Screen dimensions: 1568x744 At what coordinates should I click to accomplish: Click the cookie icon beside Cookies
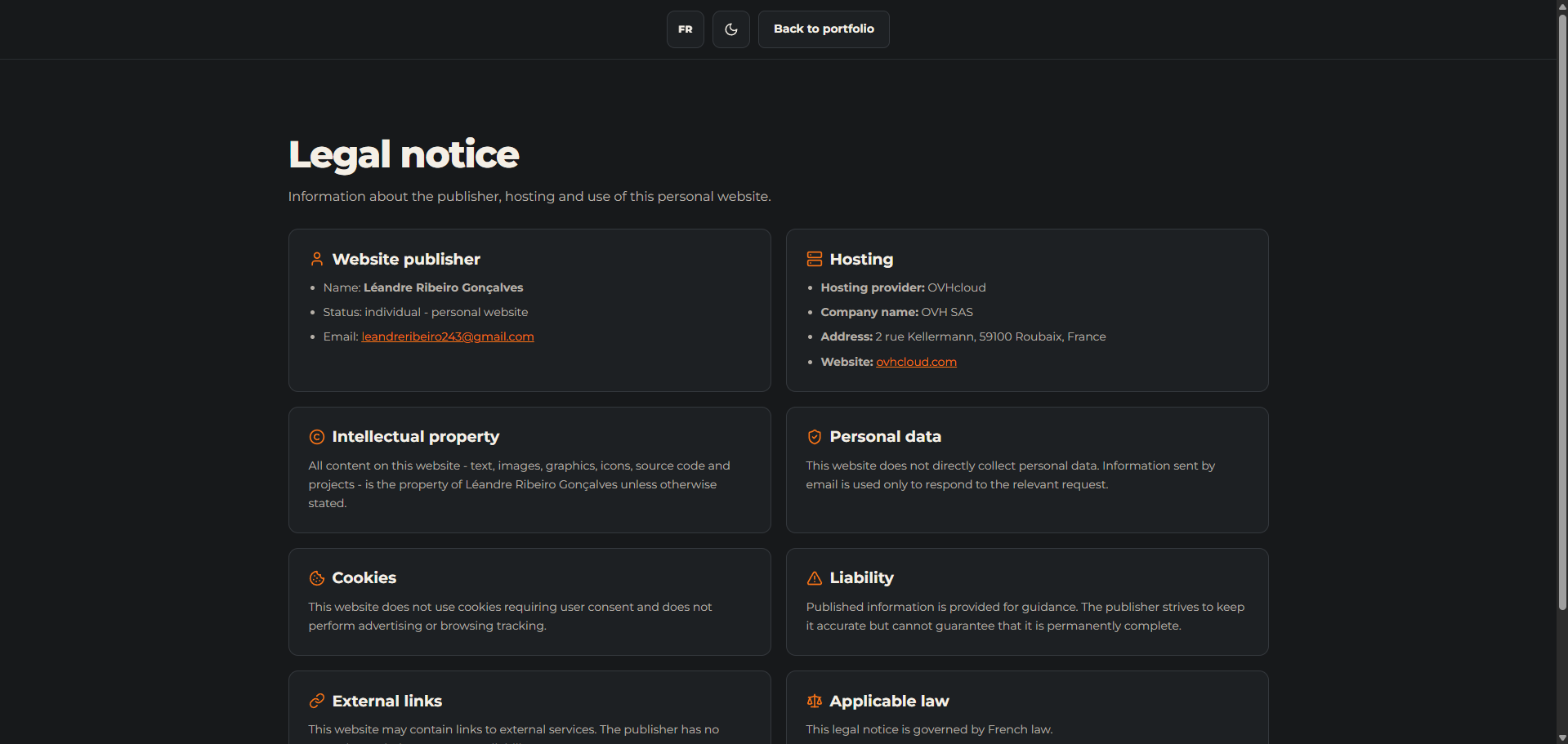(x=317, y=578)
